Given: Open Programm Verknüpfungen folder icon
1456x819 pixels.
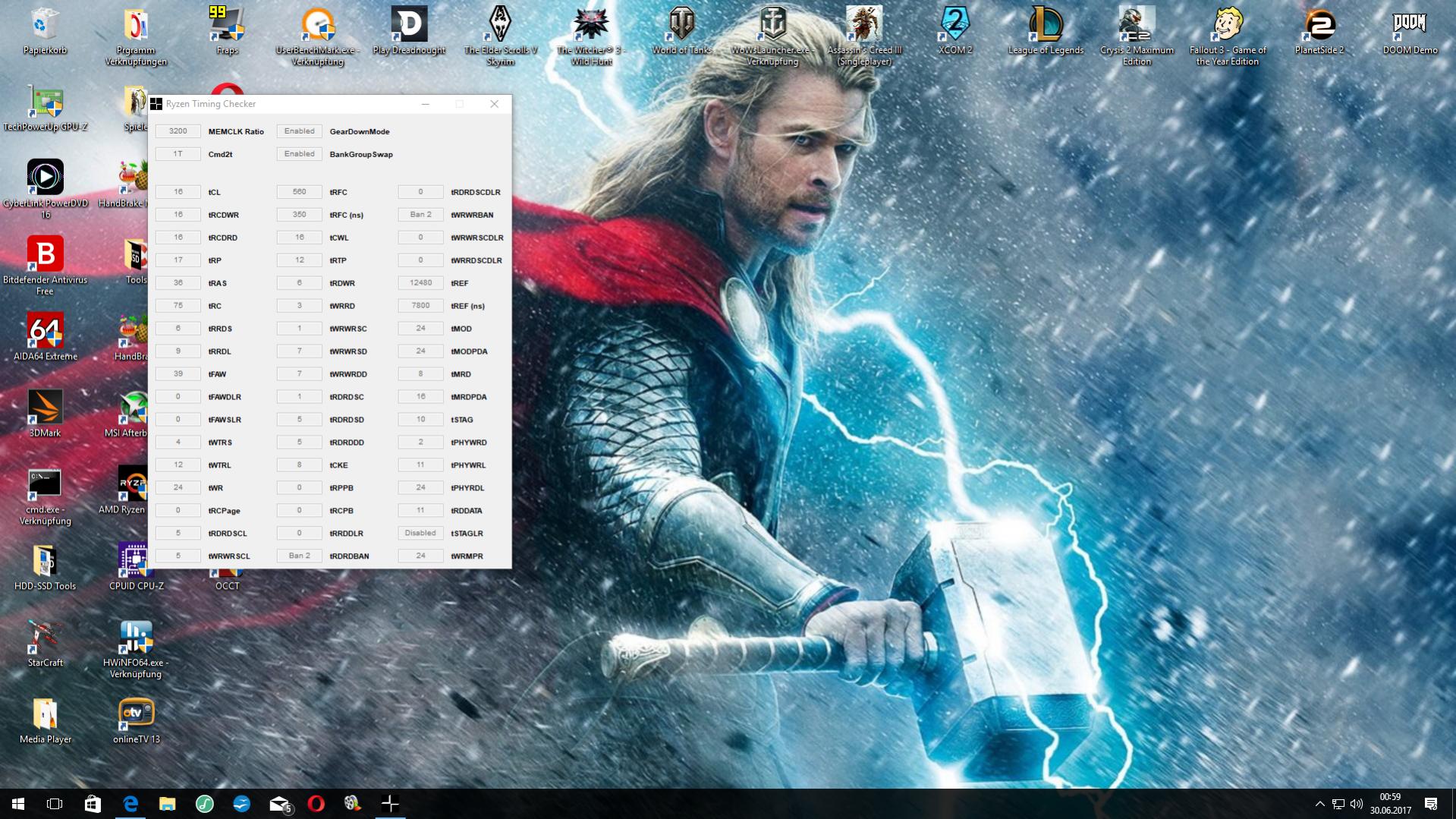Looking at the screenshot, I should tap(136, 36).
